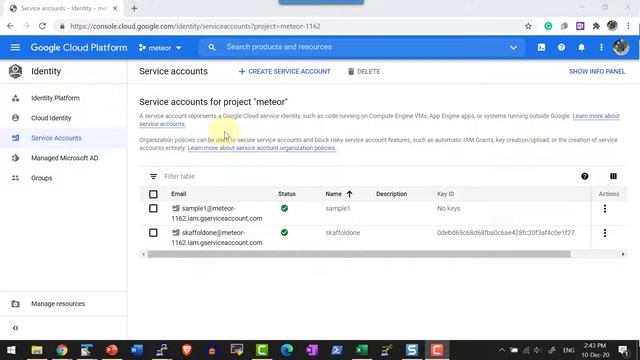Click the browser back arrow
Screen dimensions: 640x360
pyautogui.click(x=10, y=26)
